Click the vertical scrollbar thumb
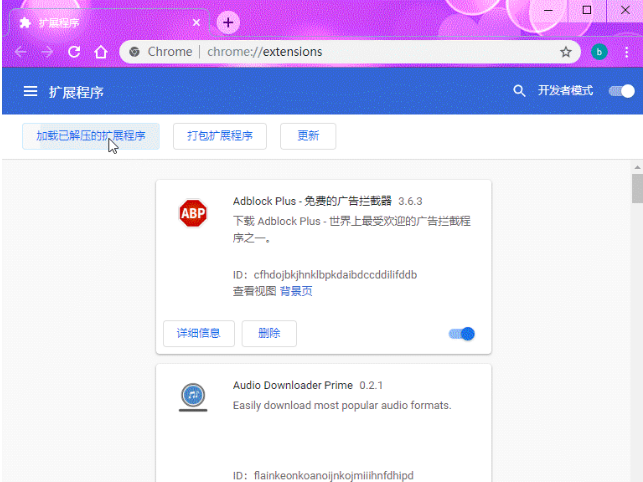This screenshot has width=643, height=482. [637, 188]
